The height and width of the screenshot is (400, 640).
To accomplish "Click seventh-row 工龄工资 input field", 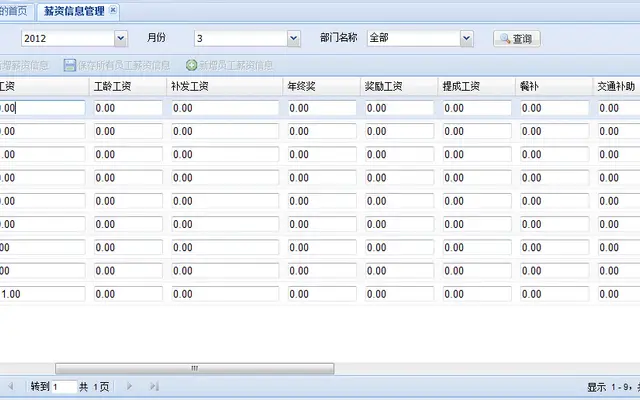I will coord(128,248).
